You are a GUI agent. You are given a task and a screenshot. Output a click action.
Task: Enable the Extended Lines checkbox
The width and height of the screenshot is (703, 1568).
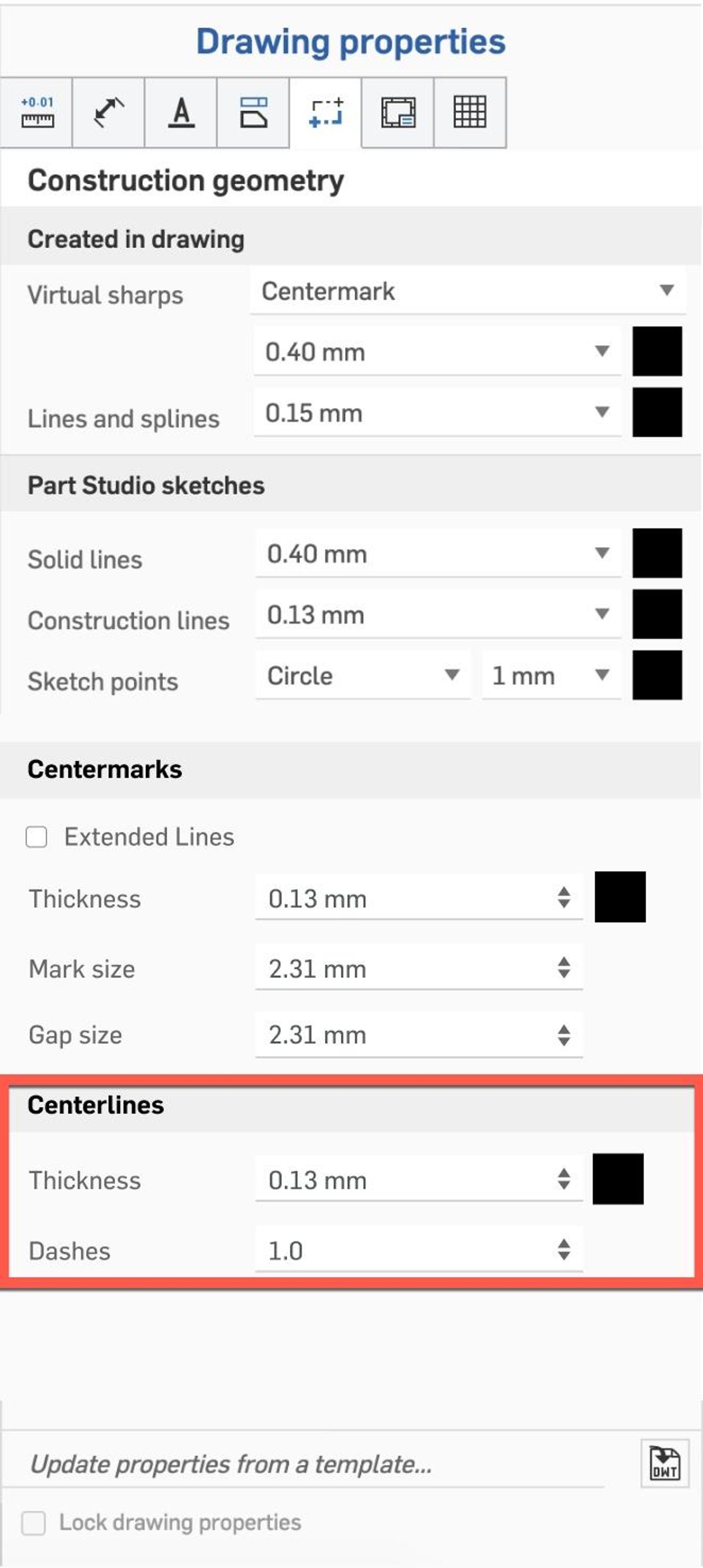pyautogui.click(x=36, y=837)
